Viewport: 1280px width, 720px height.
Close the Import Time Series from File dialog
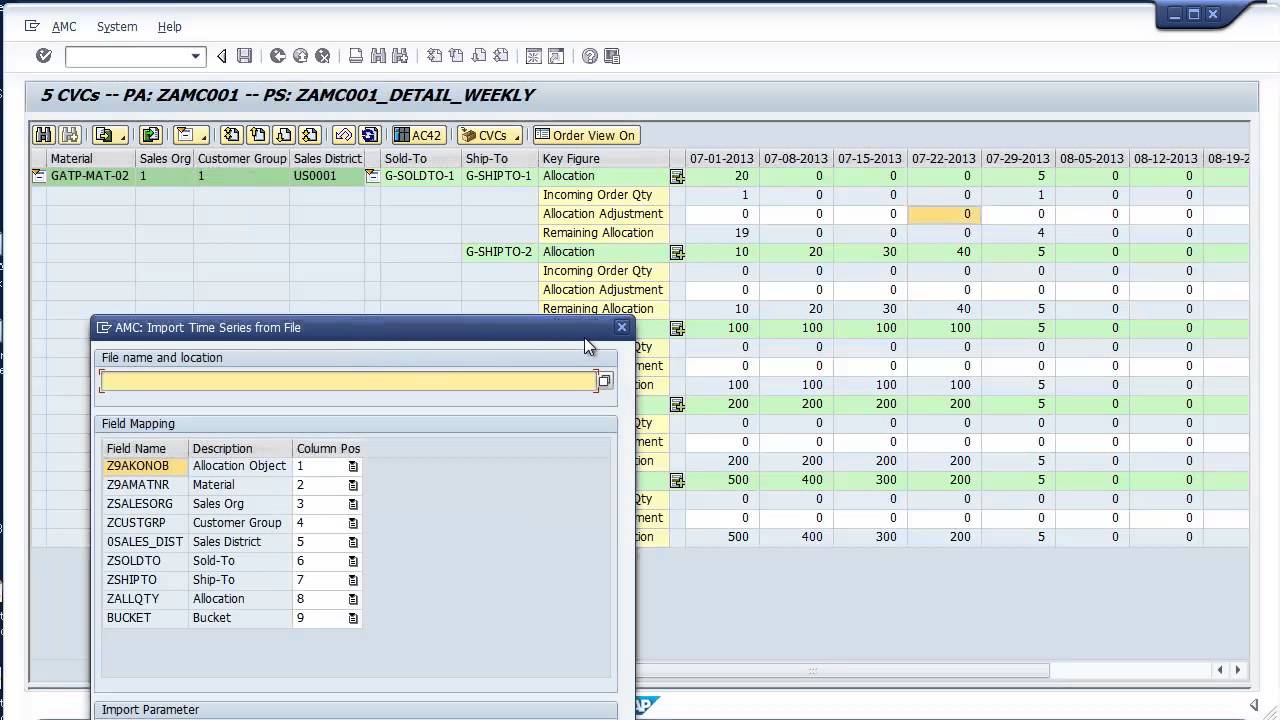621,327
